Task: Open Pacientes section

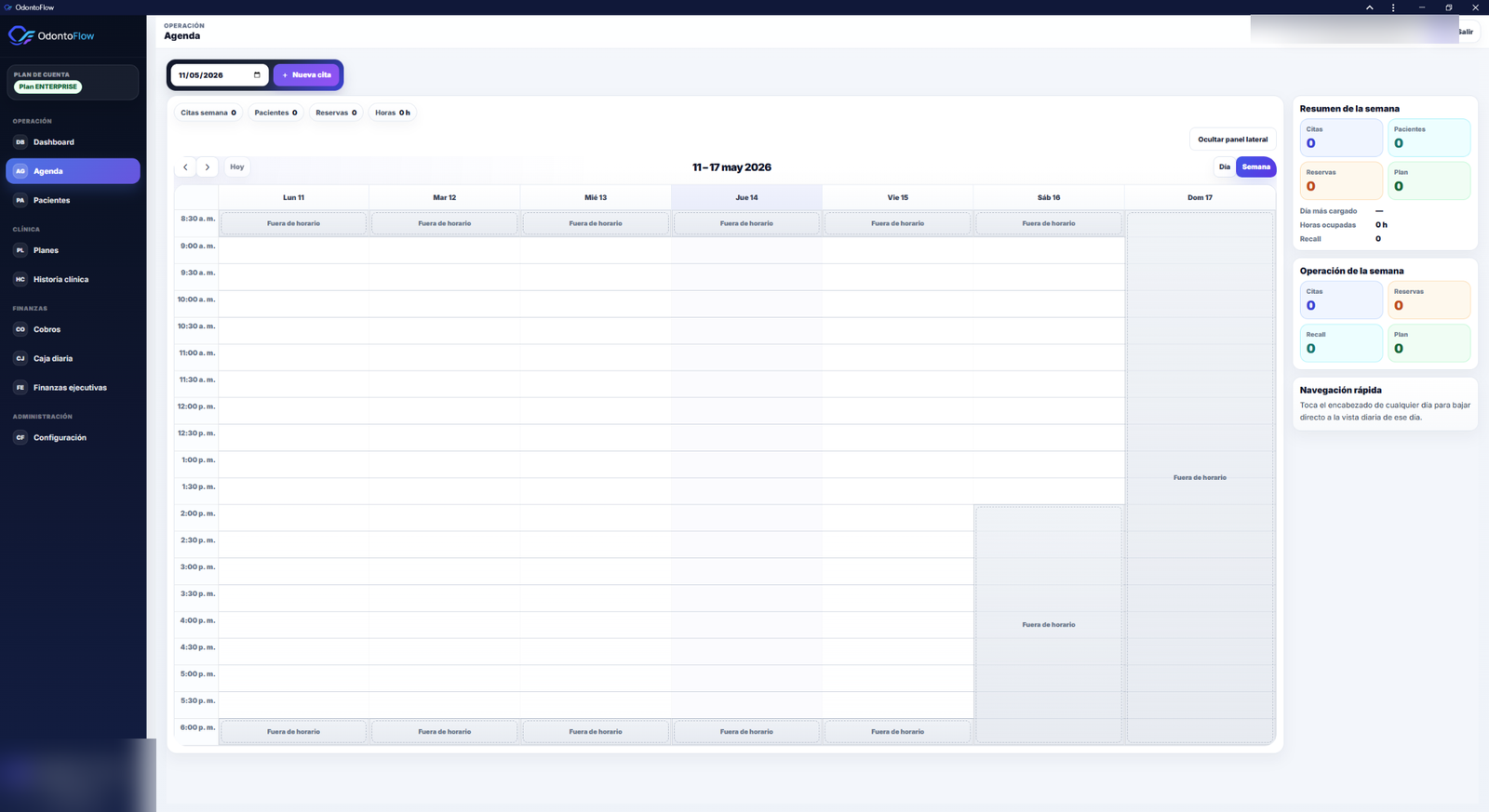Action: pyautogui.click(x=73, y=200)
